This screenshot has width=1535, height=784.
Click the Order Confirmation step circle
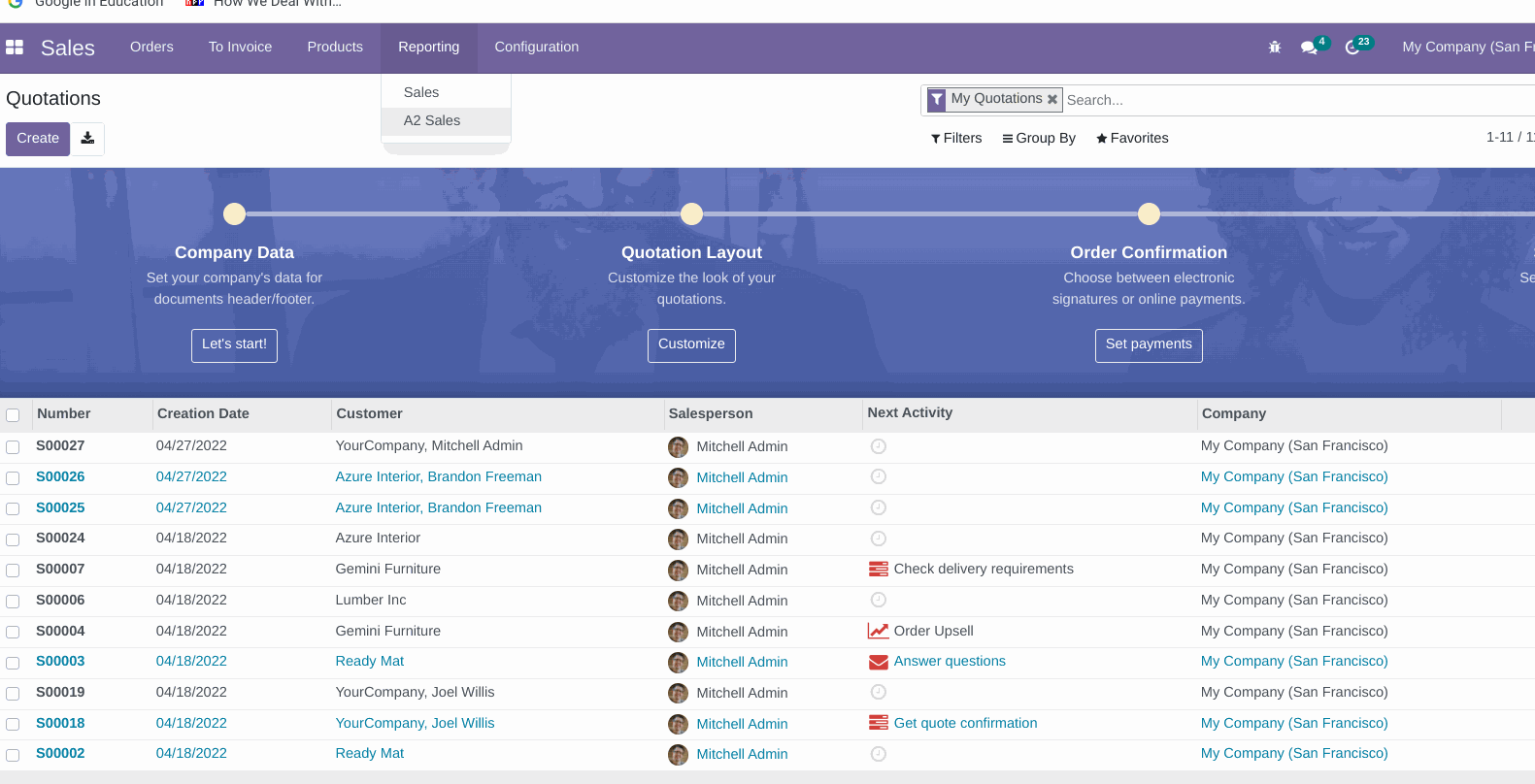click(1149, 213)
